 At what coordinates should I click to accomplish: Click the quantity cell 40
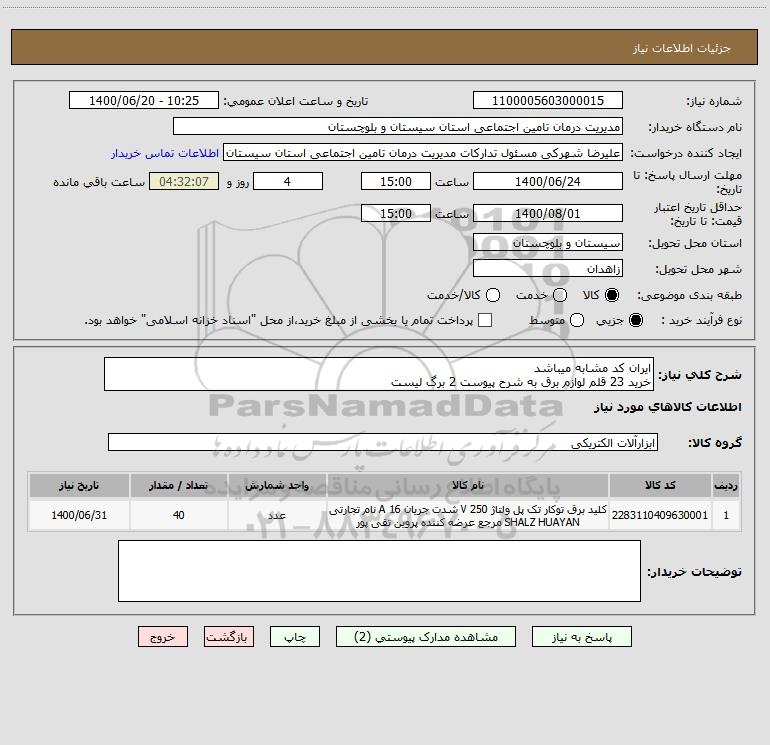tap(178, 515)
